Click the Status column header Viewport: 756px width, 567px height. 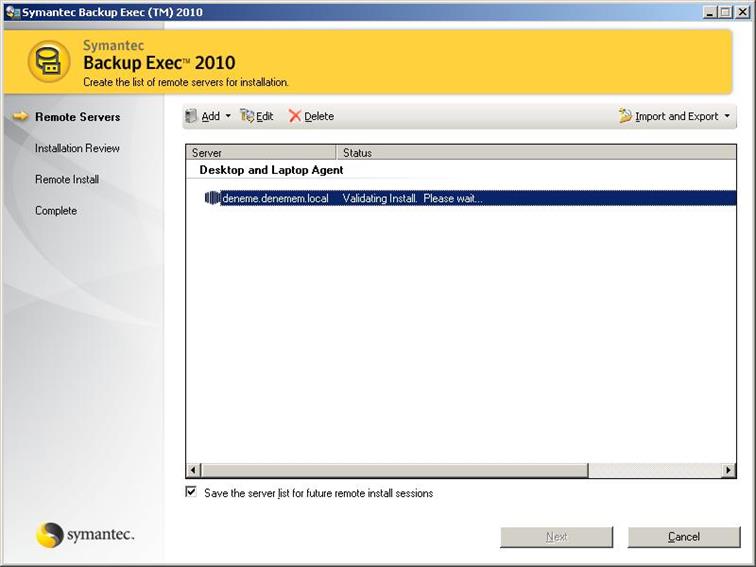tap(536, 153)
